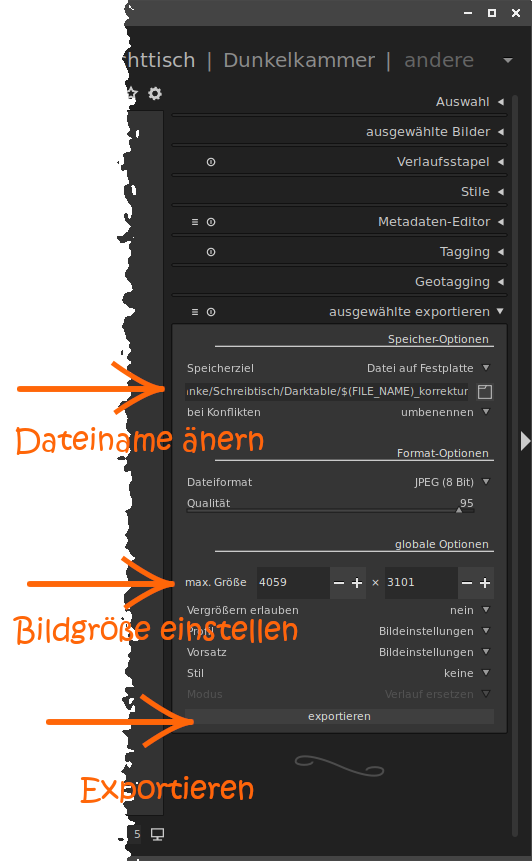Open Vergrößern erlauben dropdown (nein)
This screenshot has width=532, height=861.
(339, 610)
